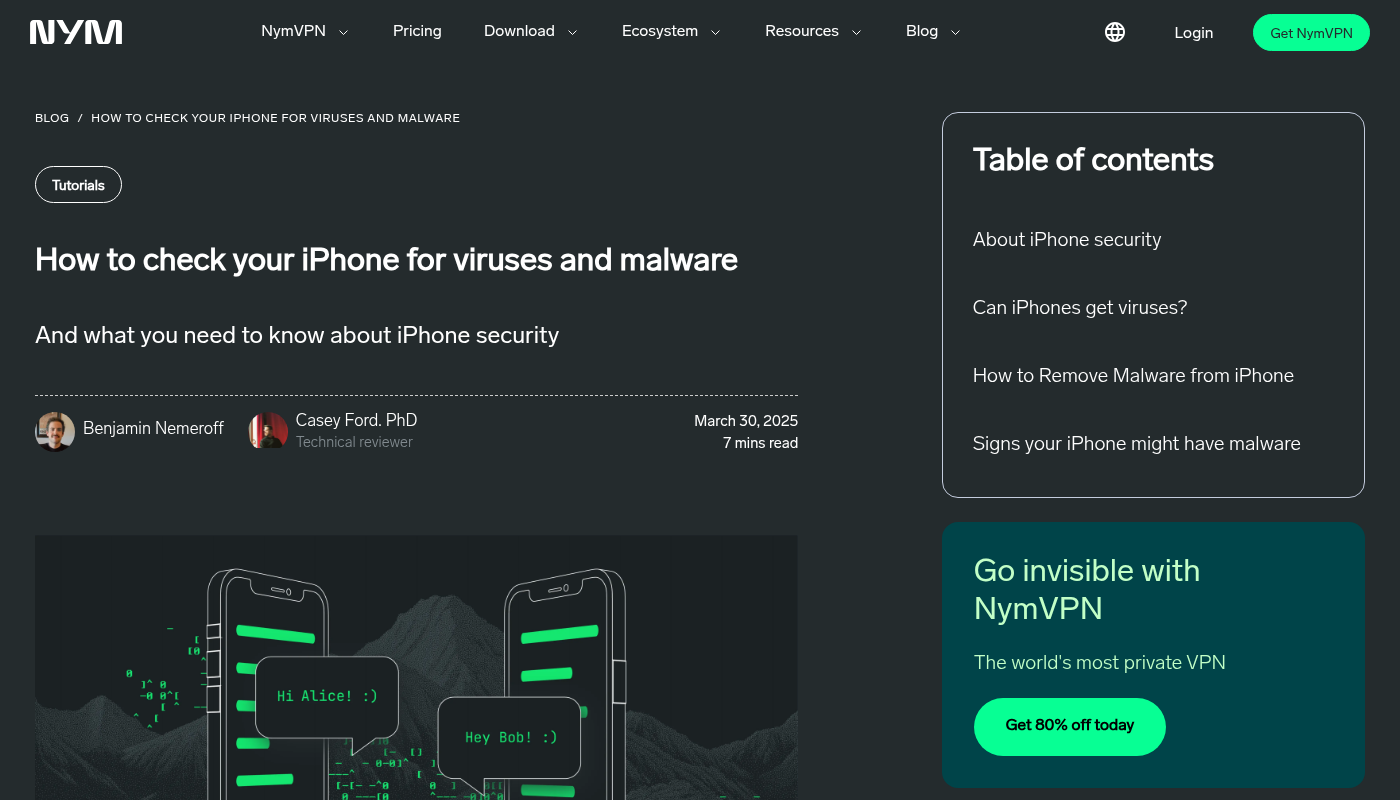Image resolution: width=1400 pixels, height=800 pixels.
Task: Click the Get 80% off today button
Action: [1069, 726]
